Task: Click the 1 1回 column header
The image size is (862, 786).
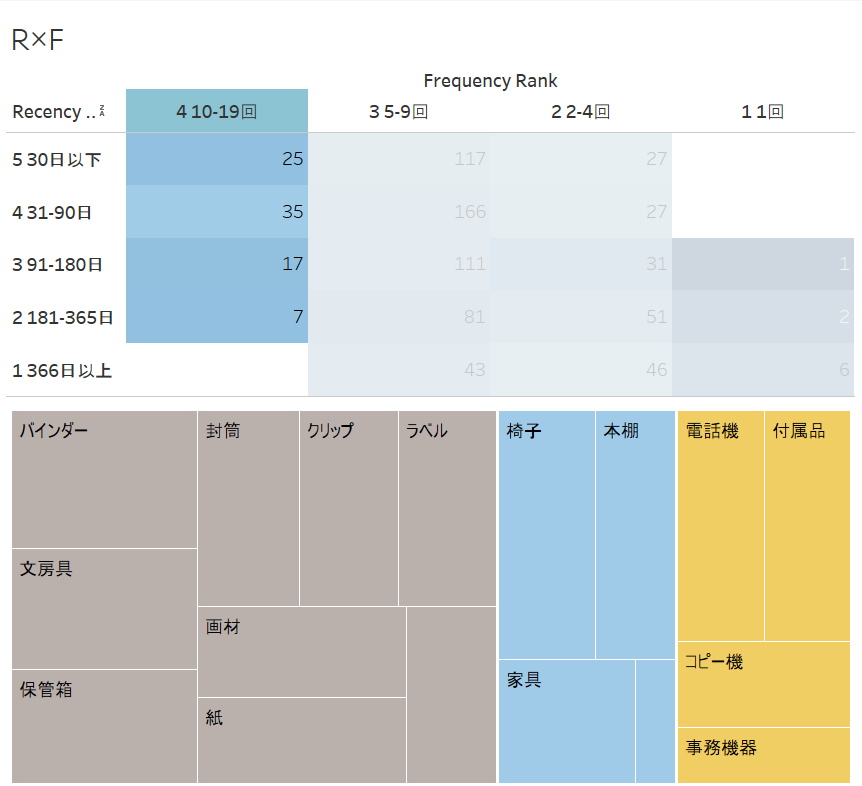Action: coord(762,112)
